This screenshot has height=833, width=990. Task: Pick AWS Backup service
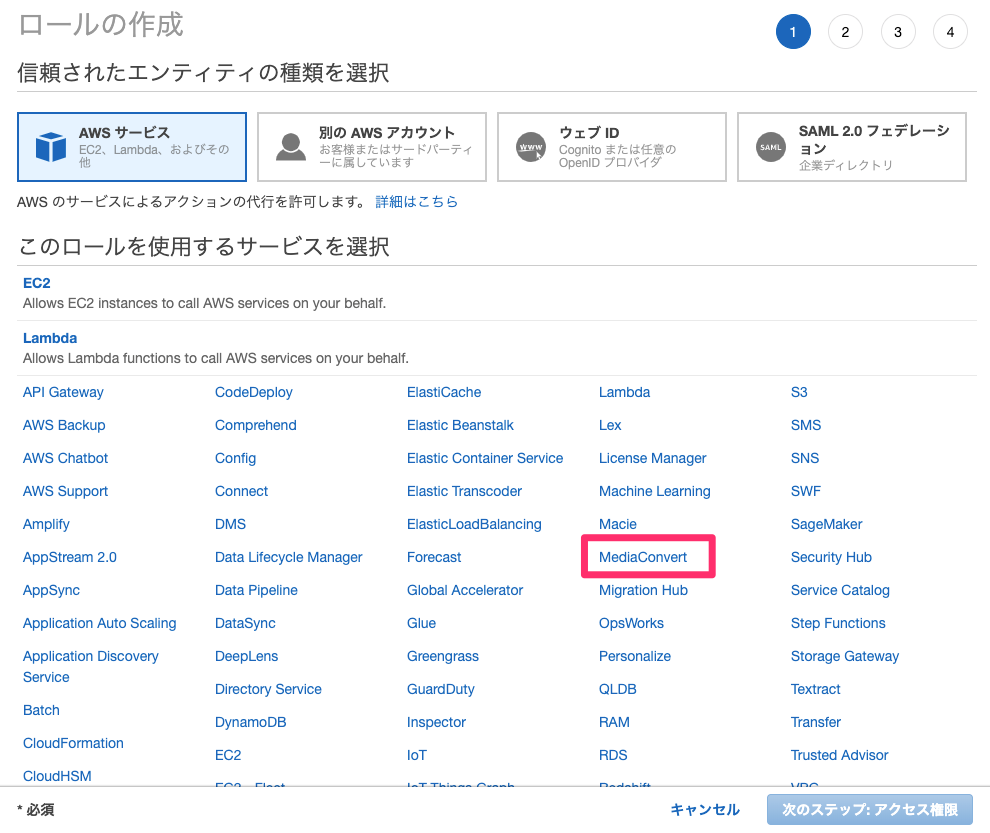[x=64, y=425]
